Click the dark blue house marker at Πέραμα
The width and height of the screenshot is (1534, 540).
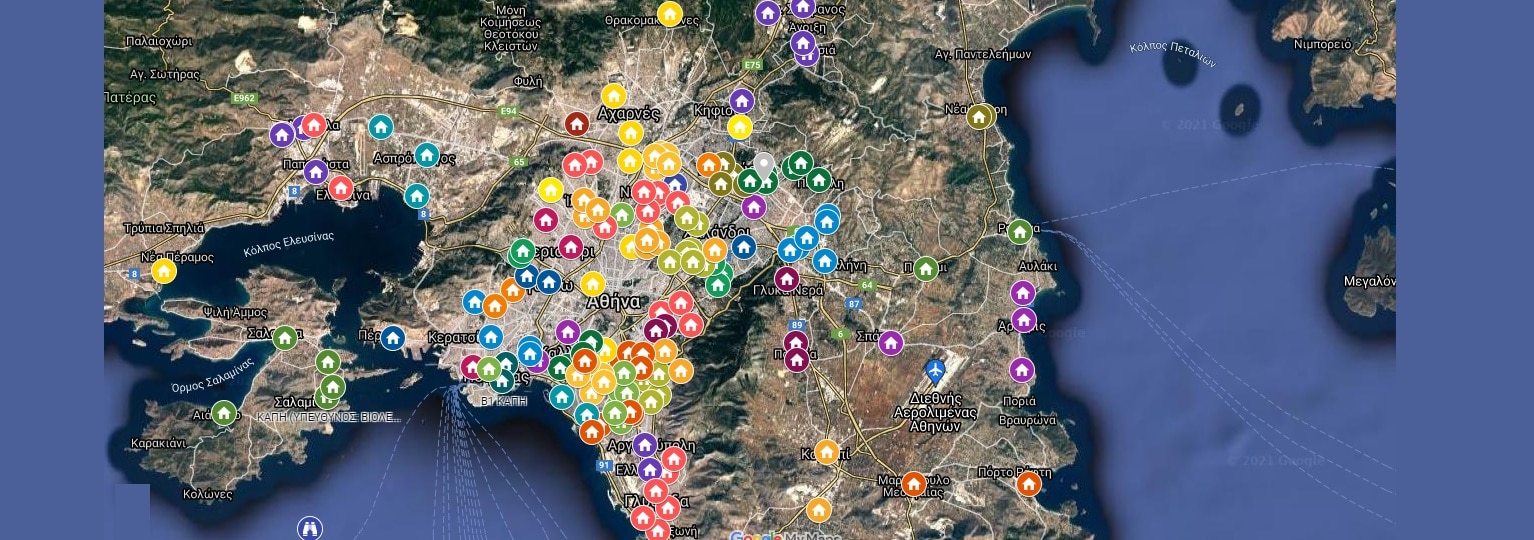click(393, 338)
